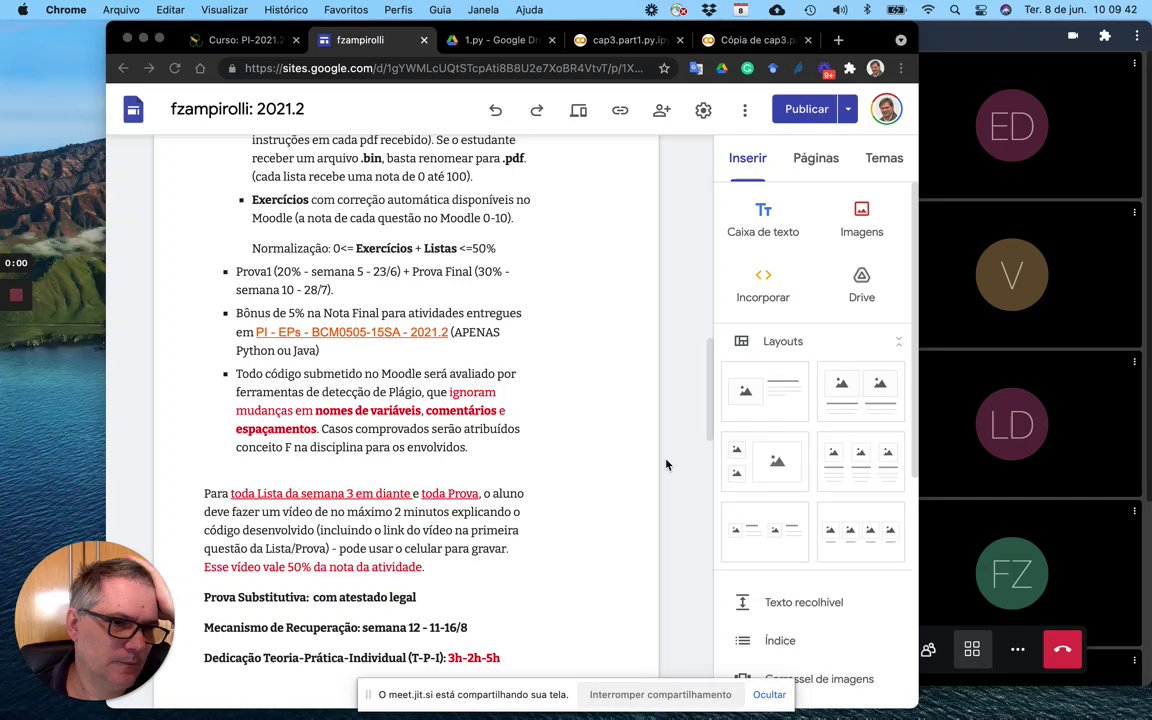Open options for the FZ participant tile
Screen dimensions: 1152x720
[1134, 511]
